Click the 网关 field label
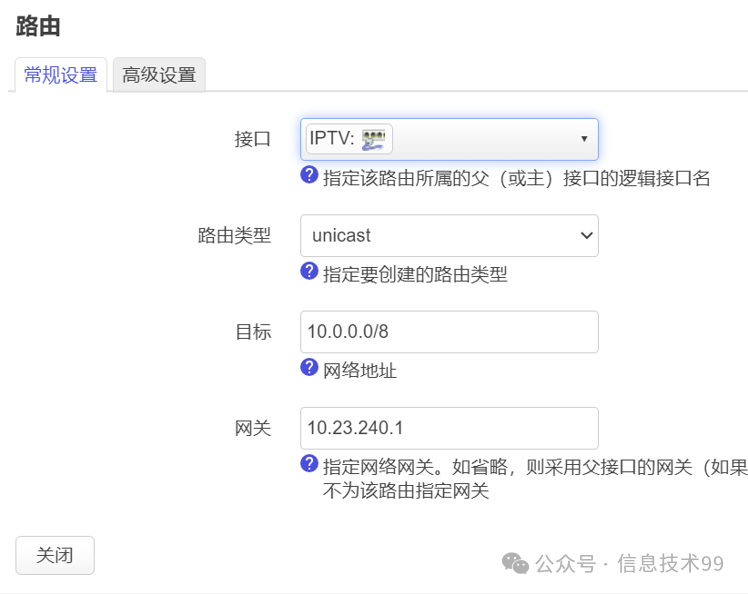Viewport: 748px width, 594px height. click(252, 428)
